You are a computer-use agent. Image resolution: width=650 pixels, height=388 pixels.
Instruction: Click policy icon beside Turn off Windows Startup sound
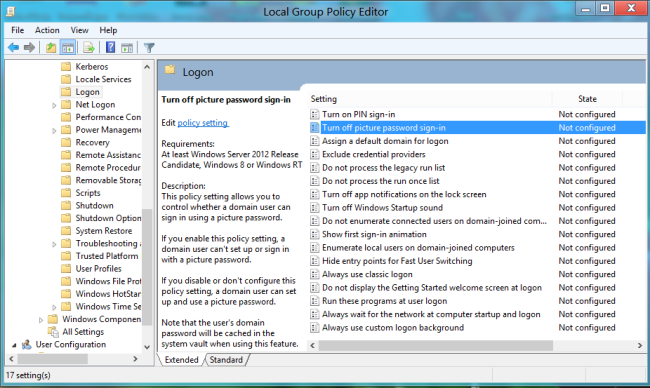[x=315, y=208]
